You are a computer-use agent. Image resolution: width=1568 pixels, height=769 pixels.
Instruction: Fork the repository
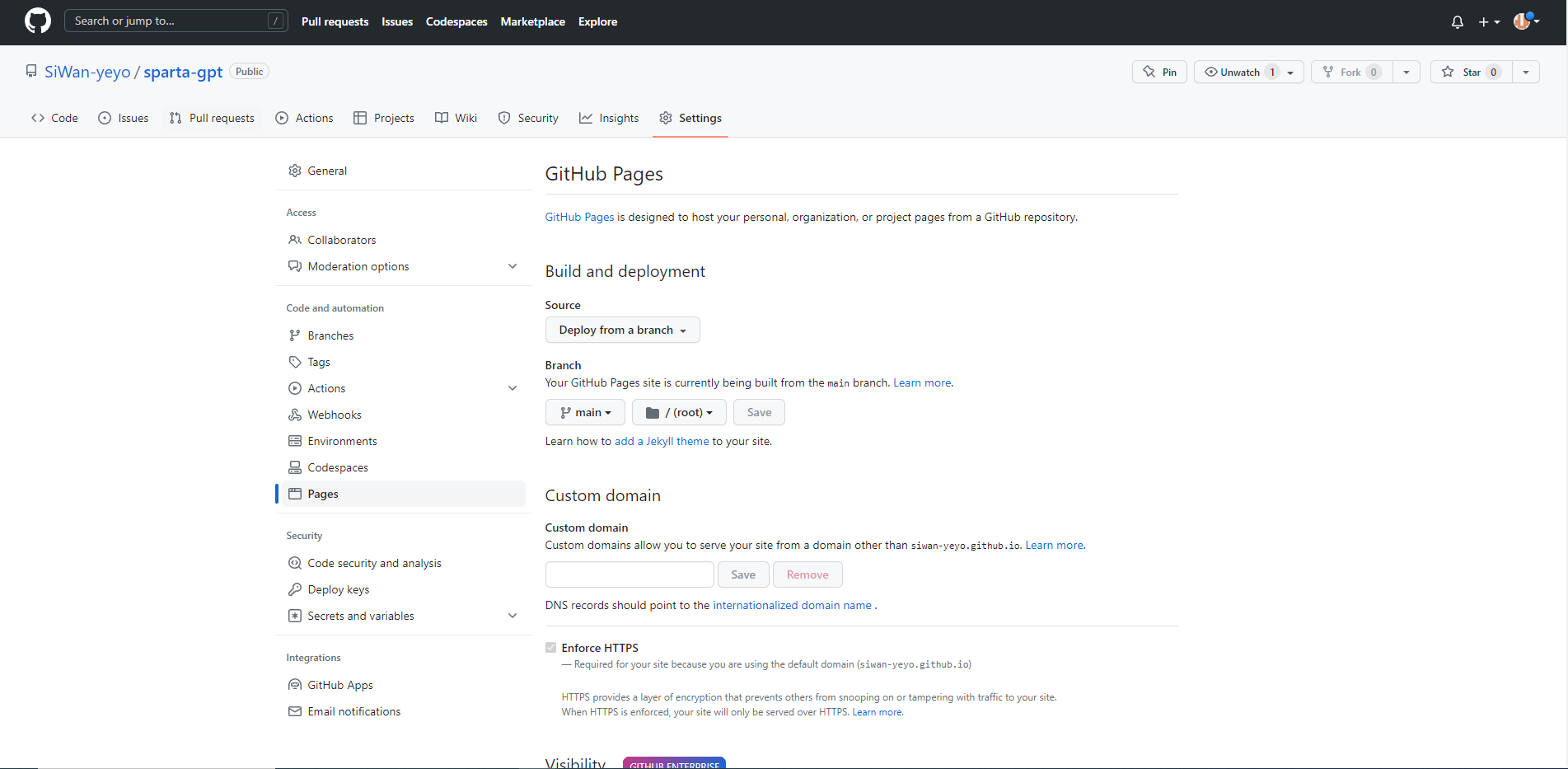(x=1351, y=72)
